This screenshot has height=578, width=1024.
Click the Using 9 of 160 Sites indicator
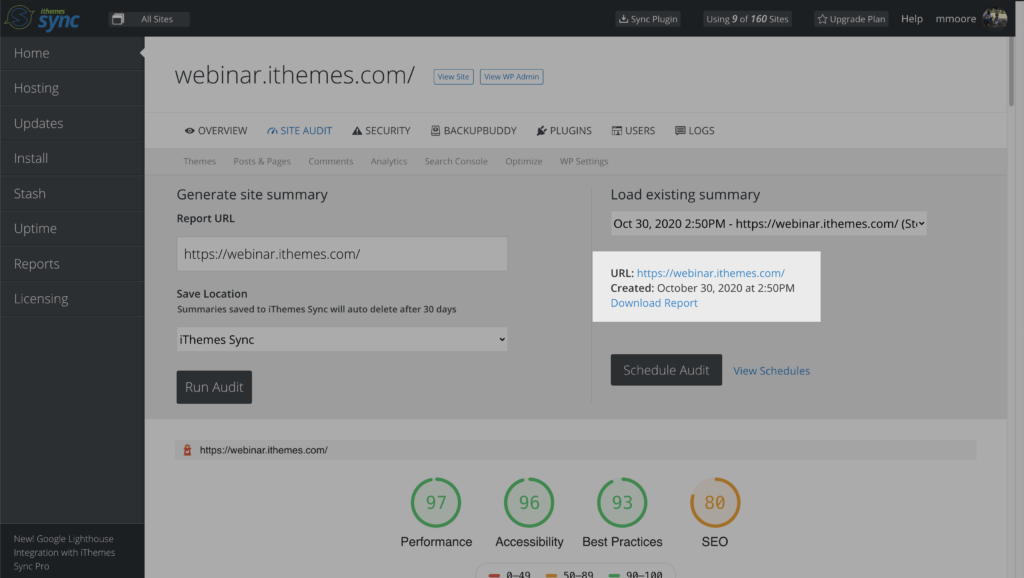[x=747, y=19]
